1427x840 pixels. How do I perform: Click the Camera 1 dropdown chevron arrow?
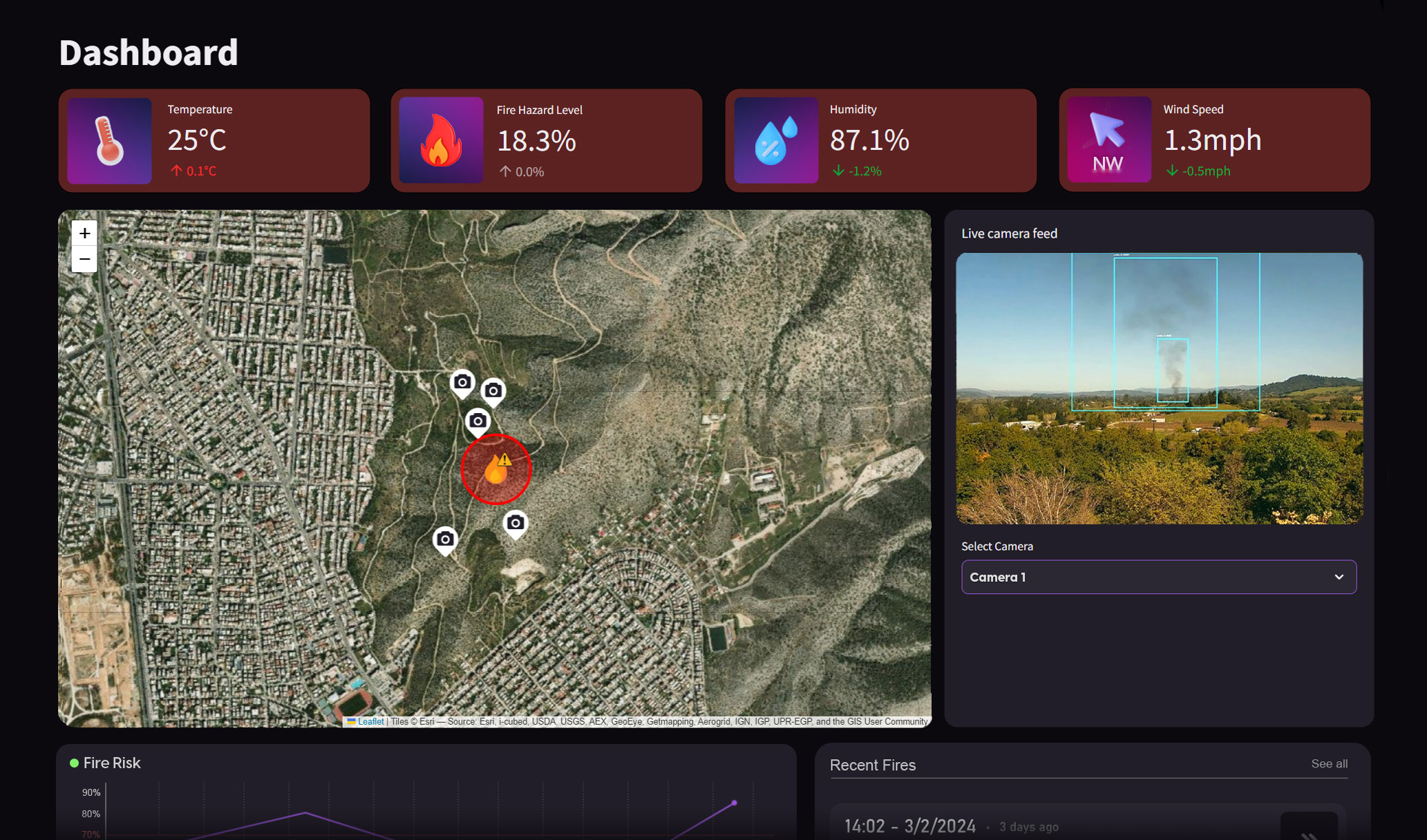pos(1339,577)
